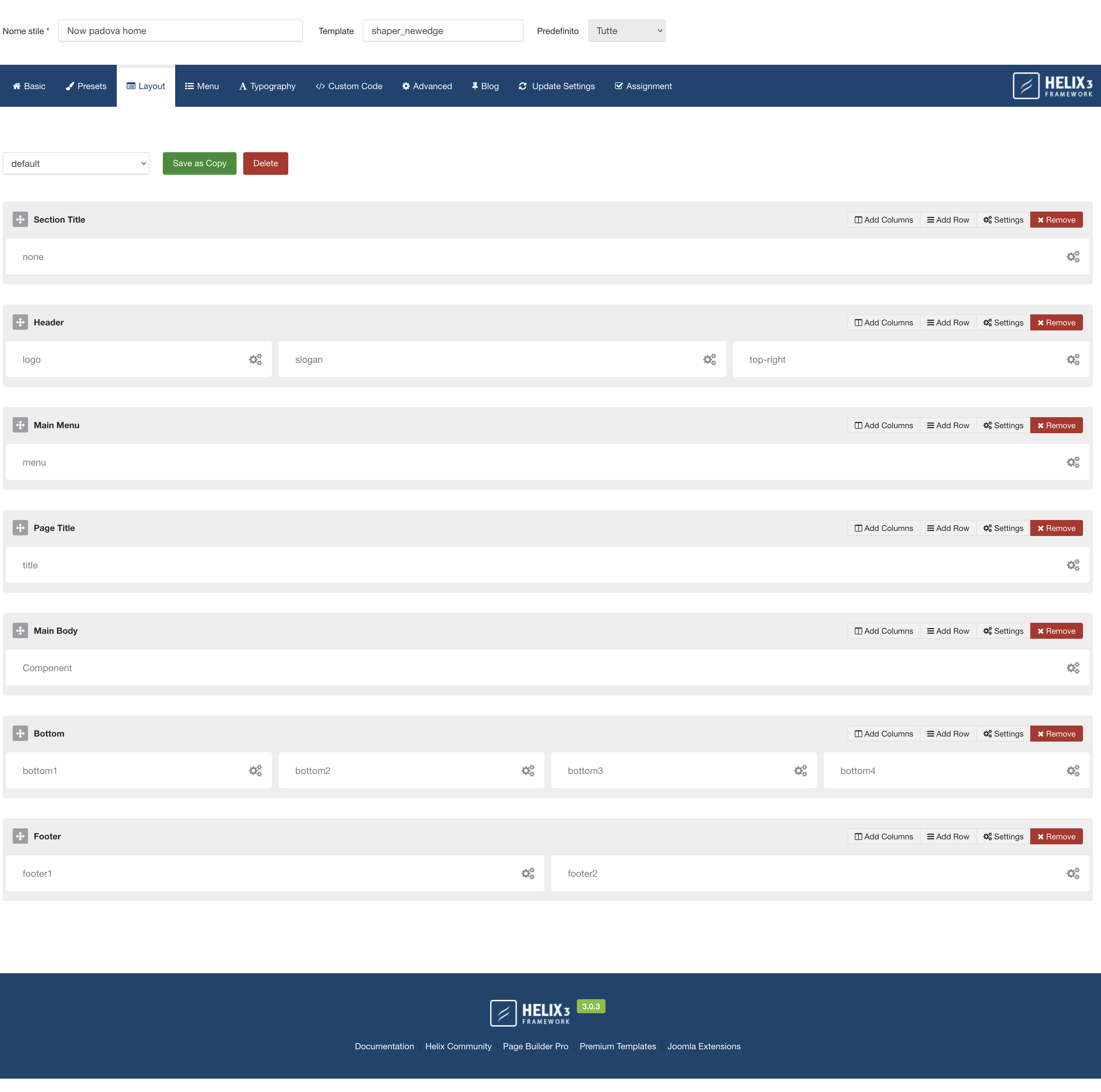Click the gear icon on logo column
Viewport: 1101px width, 1092px height.
click(x=255, y=360)
